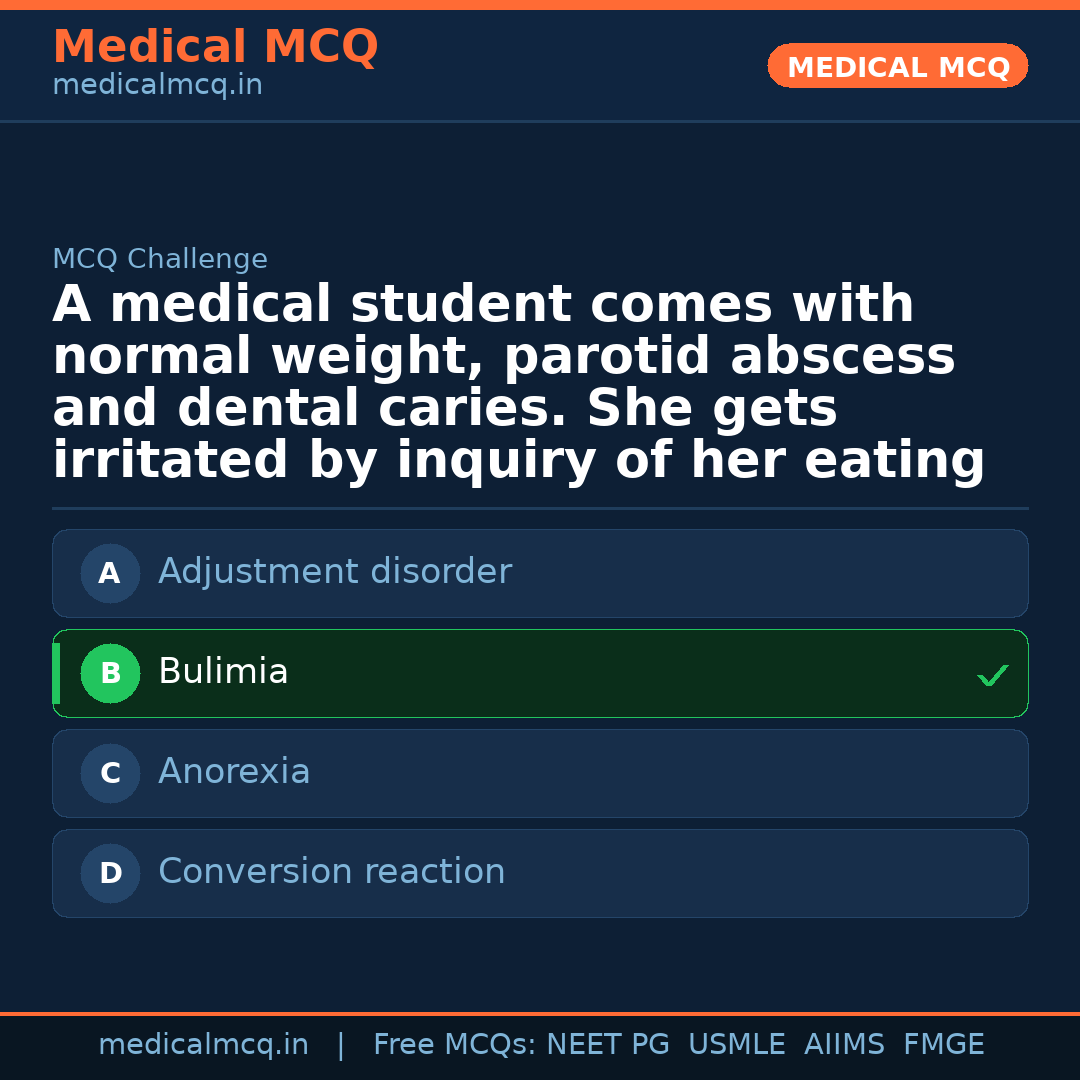1080x1080 pixels.
Task: Choose the "Adjustment disorder" answer text
Action: point(335,572)
